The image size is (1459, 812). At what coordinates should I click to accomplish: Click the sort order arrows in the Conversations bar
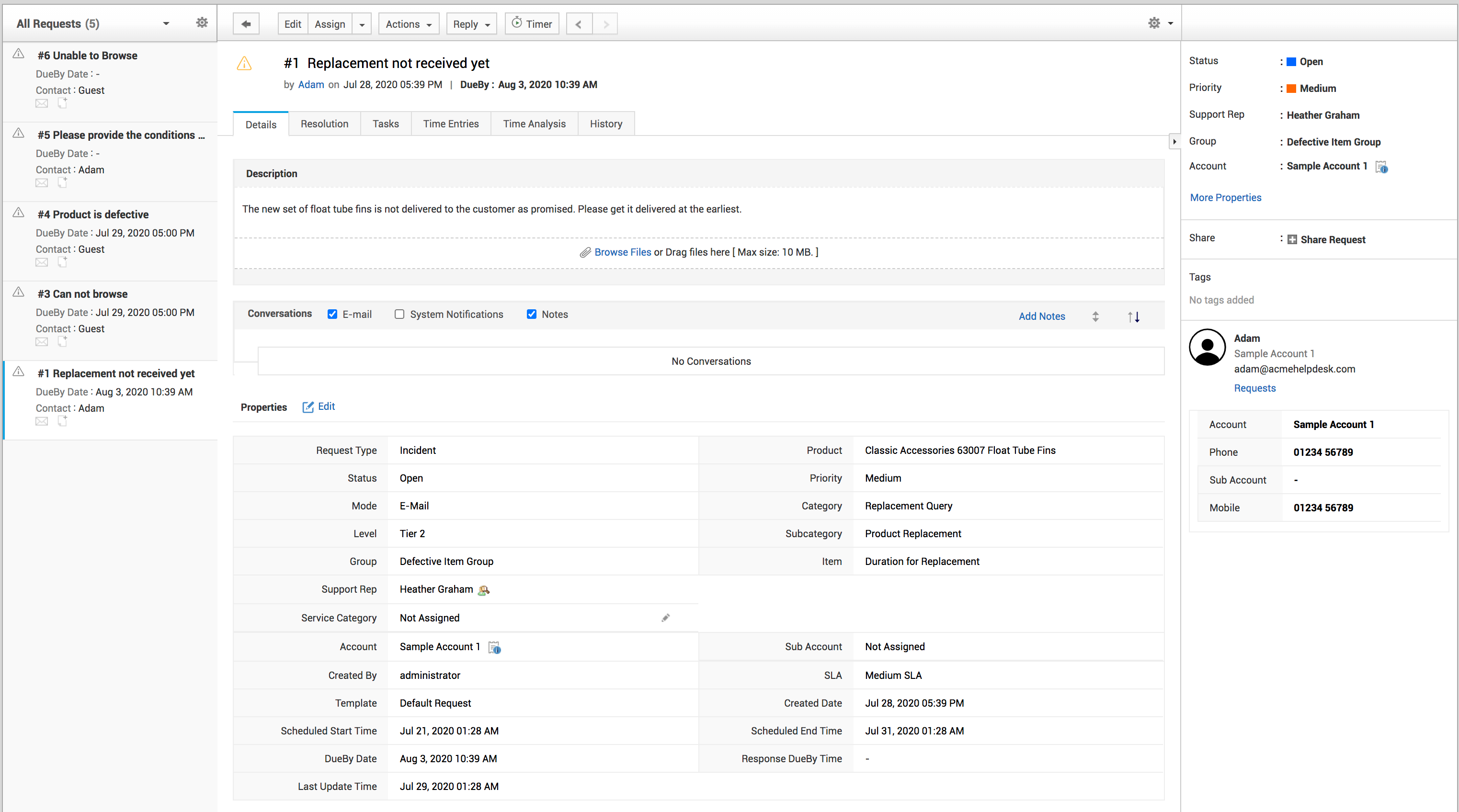point(1133,316)
